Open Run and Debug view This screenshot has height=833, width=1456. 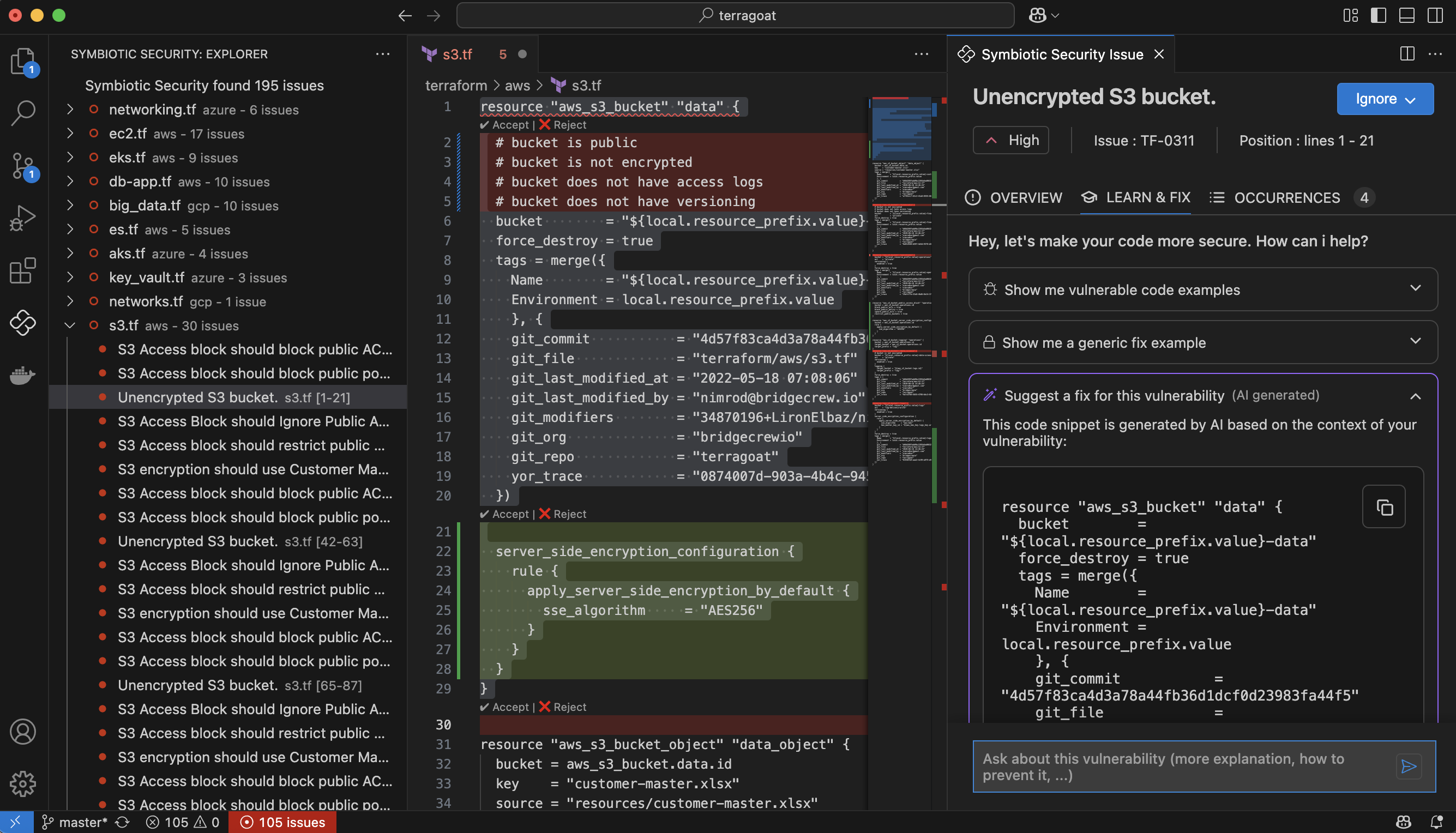(x=23, y=218)
